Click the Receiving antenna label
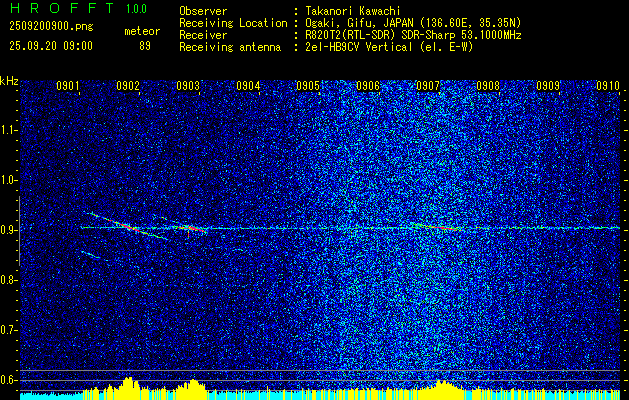 (x=230, y=47)
